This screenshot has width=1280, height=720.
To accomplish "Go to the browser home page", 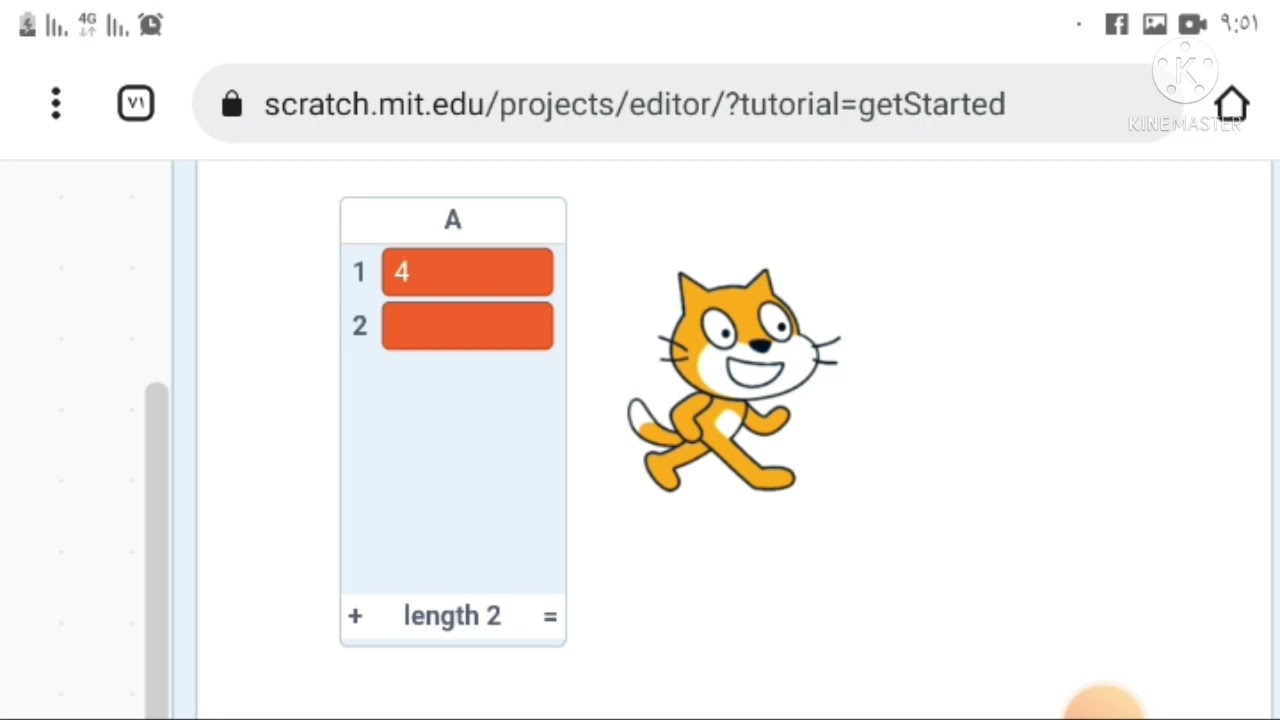I will (x=1232, y=104).
